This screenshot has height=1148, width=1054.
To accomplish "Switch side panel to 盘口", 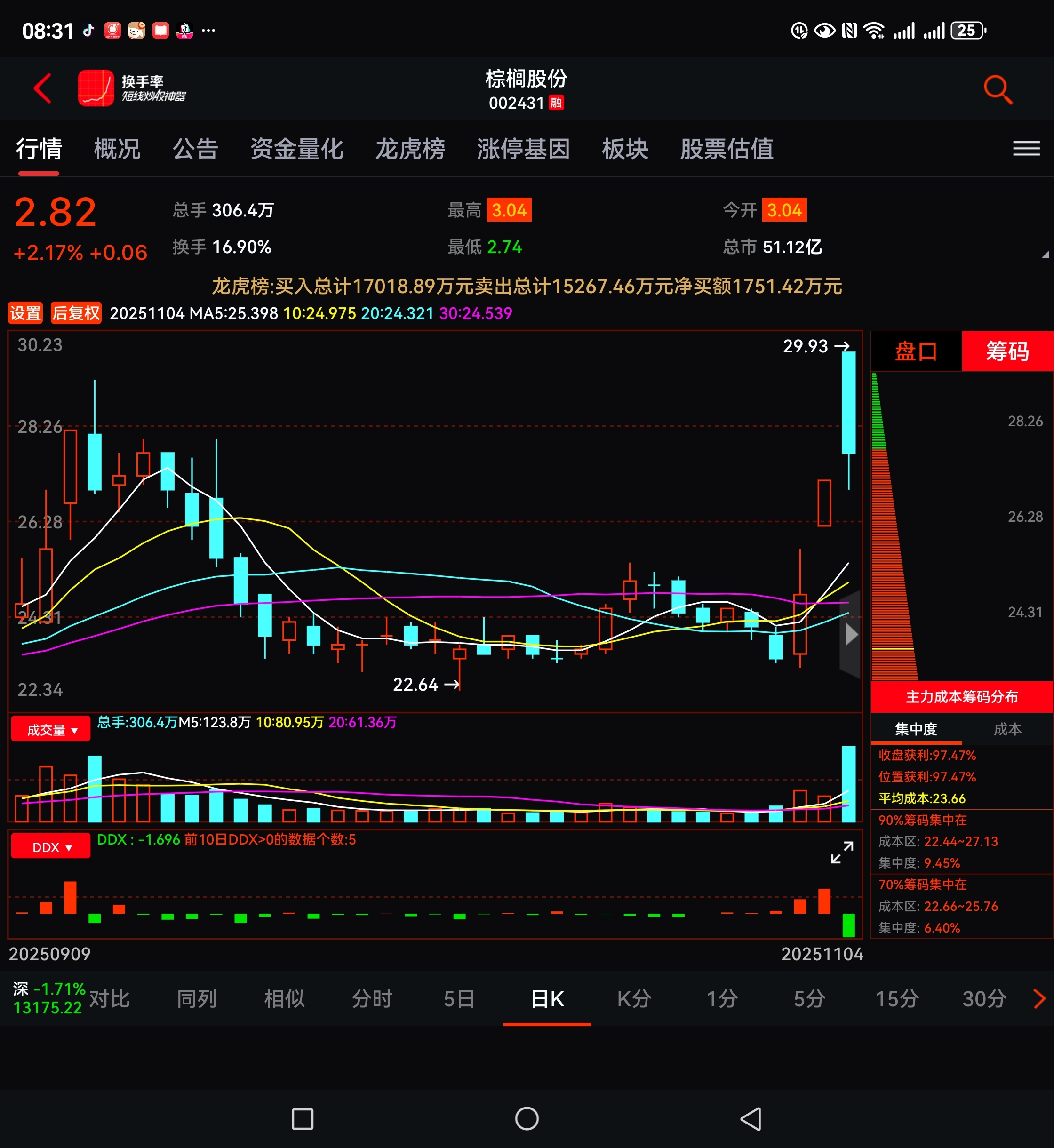I will tap(915, 351).
